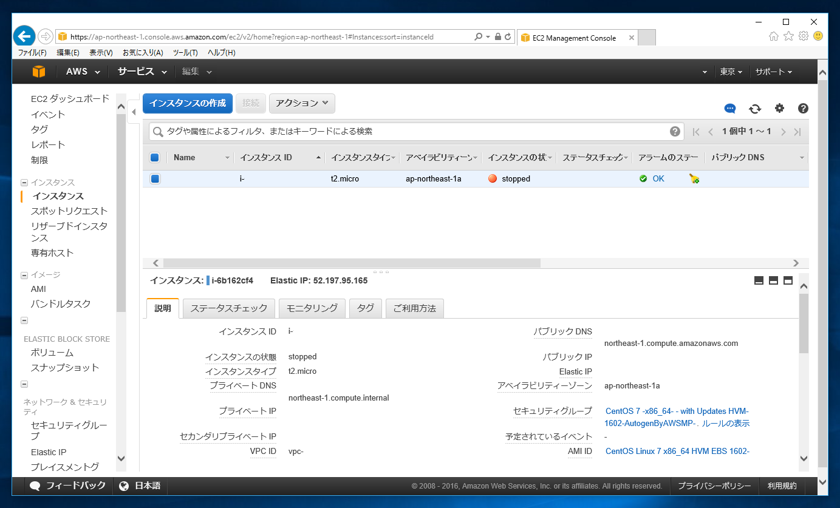Click the browser home icon
This screenshot has height=508, width=840.
tap(773, 36)
